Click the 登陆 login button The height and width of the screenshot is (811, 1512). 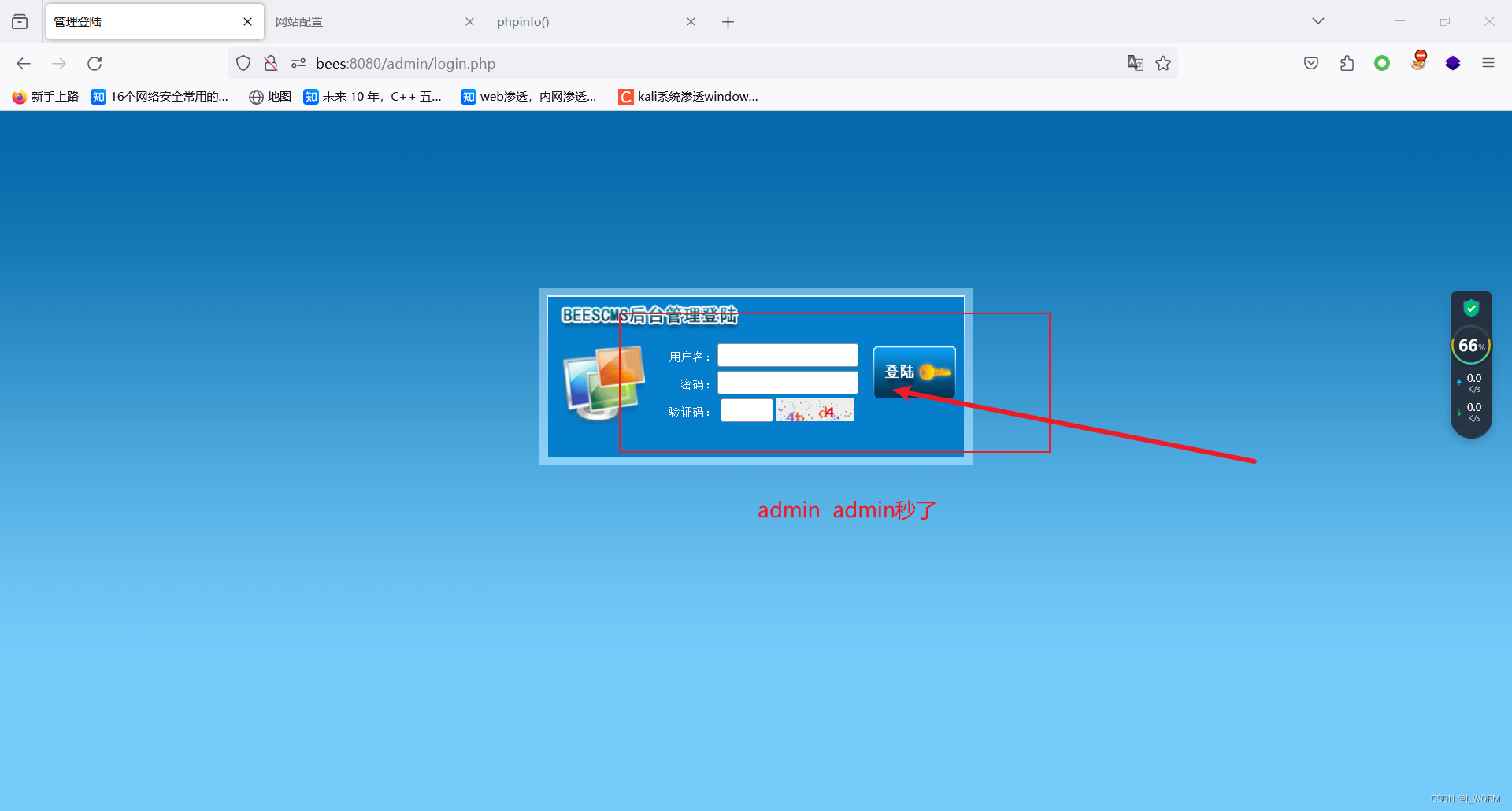click(914, 372)
